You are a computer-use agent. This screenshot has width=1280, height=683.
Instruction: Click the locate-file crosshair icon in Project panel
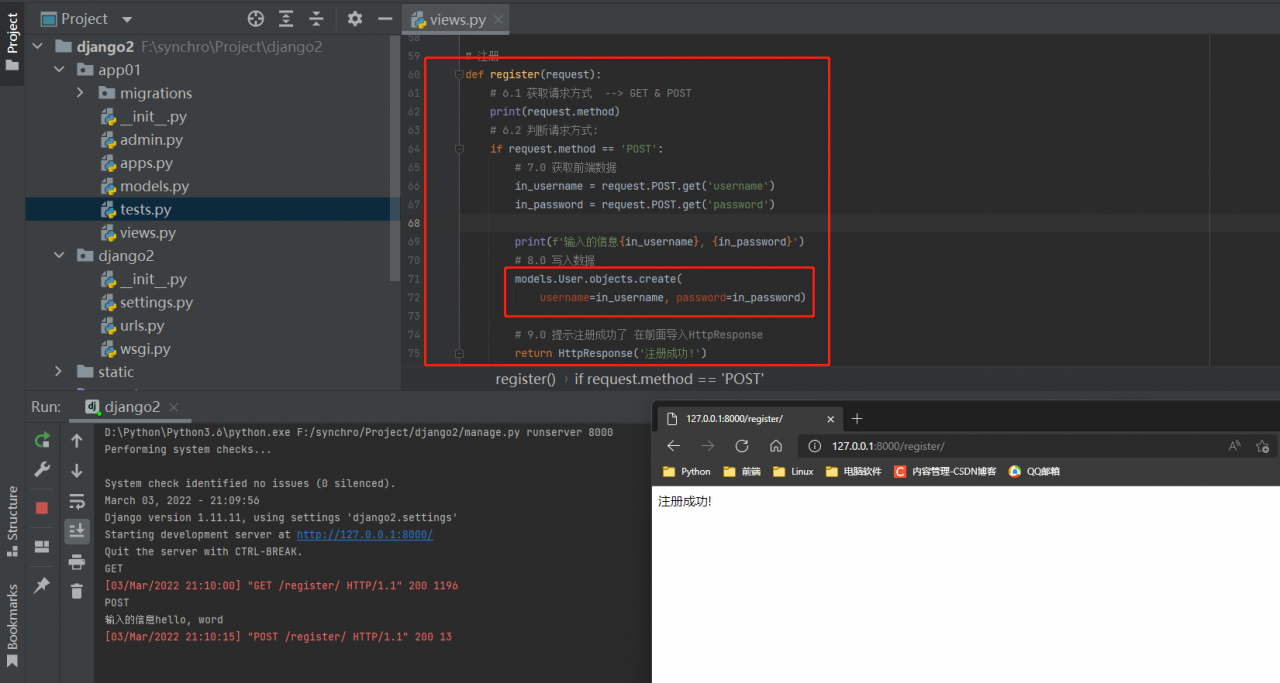(x=256, y=19)
